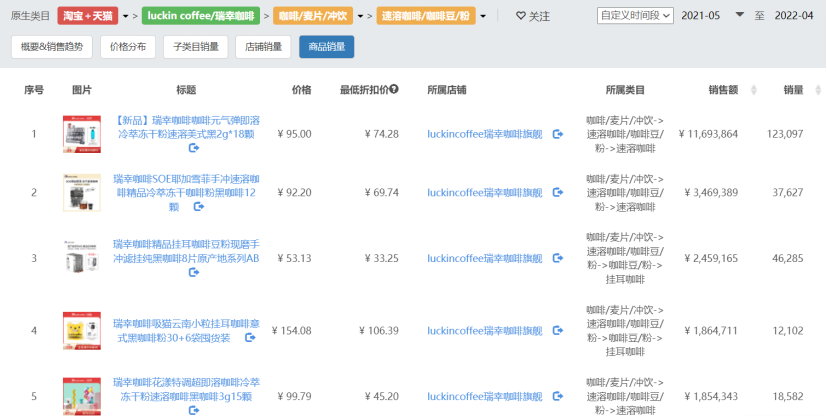Switch to 概要&销售趋势 tab

[52, 47]
